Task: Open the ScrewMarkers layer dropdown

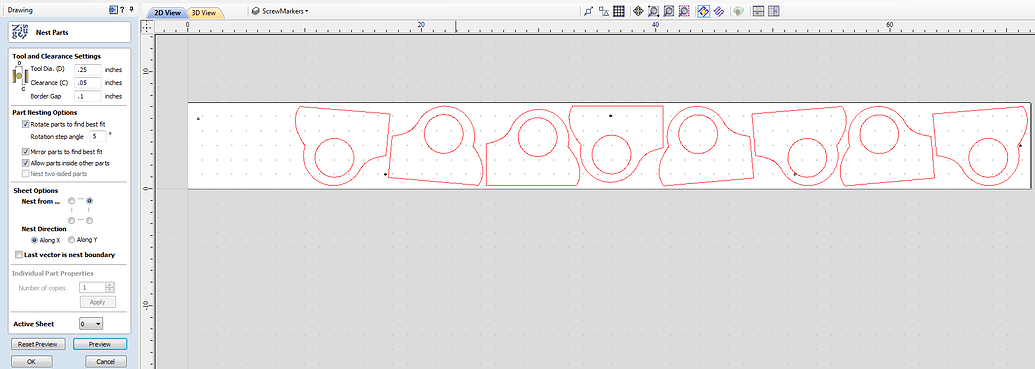Action: point(281,11)
